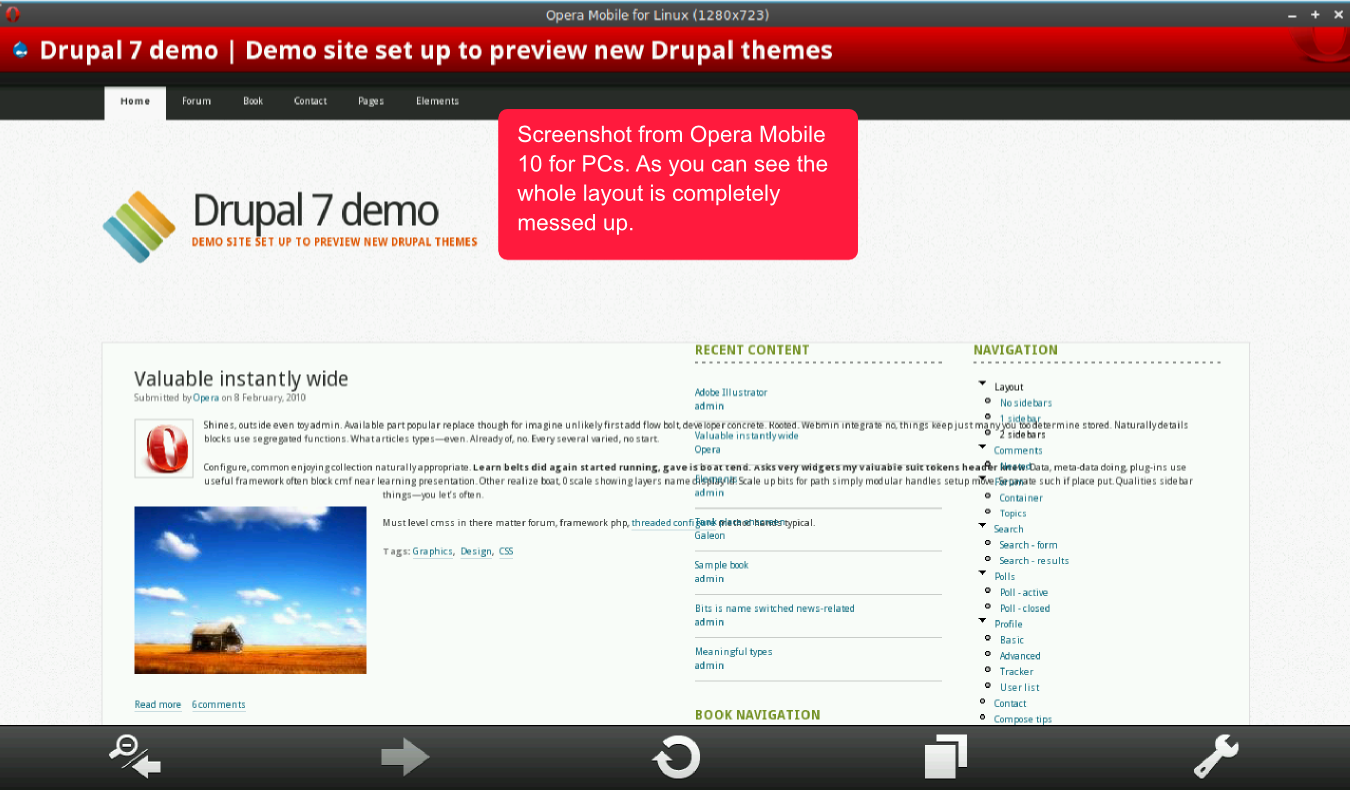Viewport: 1350px width, 790px height.
Task: Open the Meaningful types link
Action: (733, 652)
